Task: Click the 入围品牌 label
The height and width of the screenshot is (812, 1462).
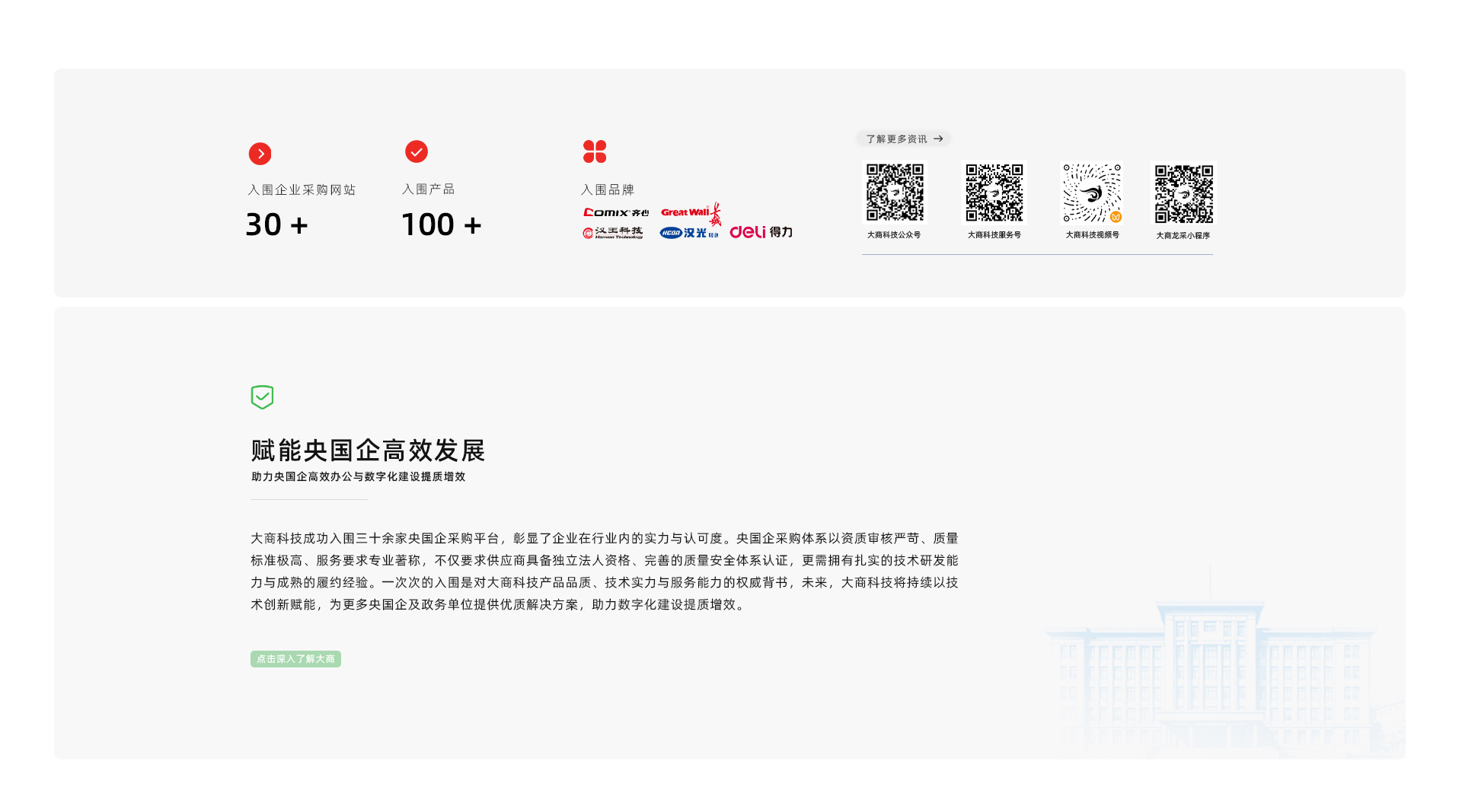Action: (x=608, y=189)
